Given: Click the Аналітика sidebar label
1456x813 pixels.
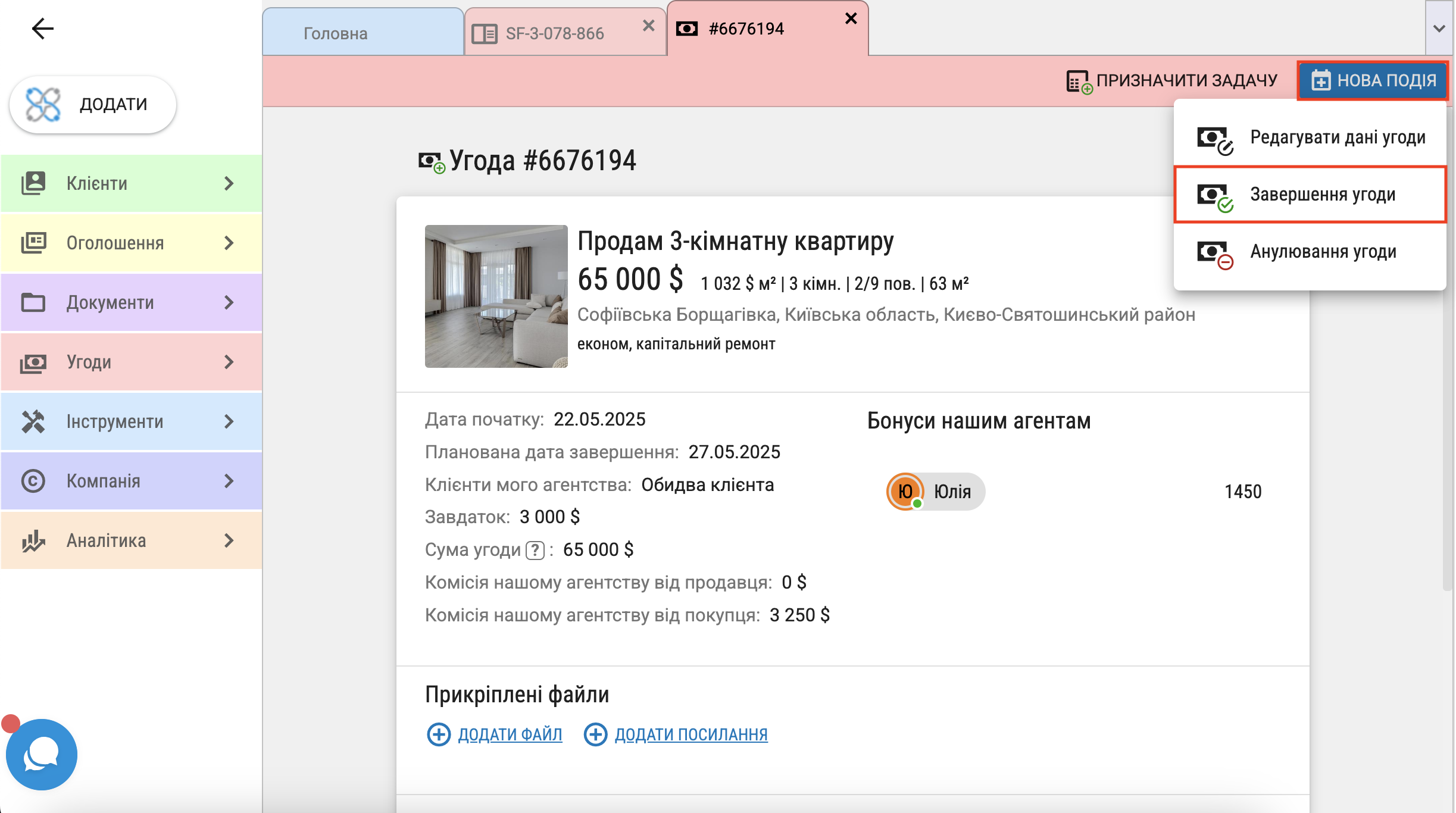Looking at the screenshot, I should pos(106,540).
